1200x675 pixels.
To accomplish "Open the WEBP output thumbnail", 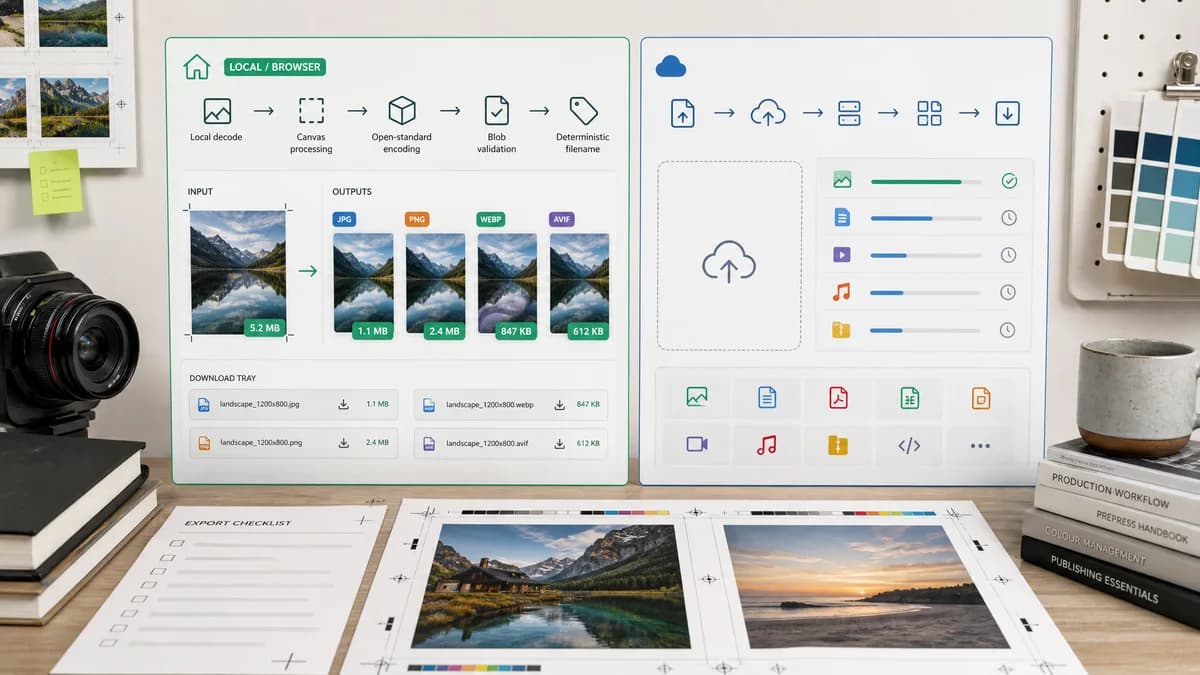I will (x=507, y=283).
